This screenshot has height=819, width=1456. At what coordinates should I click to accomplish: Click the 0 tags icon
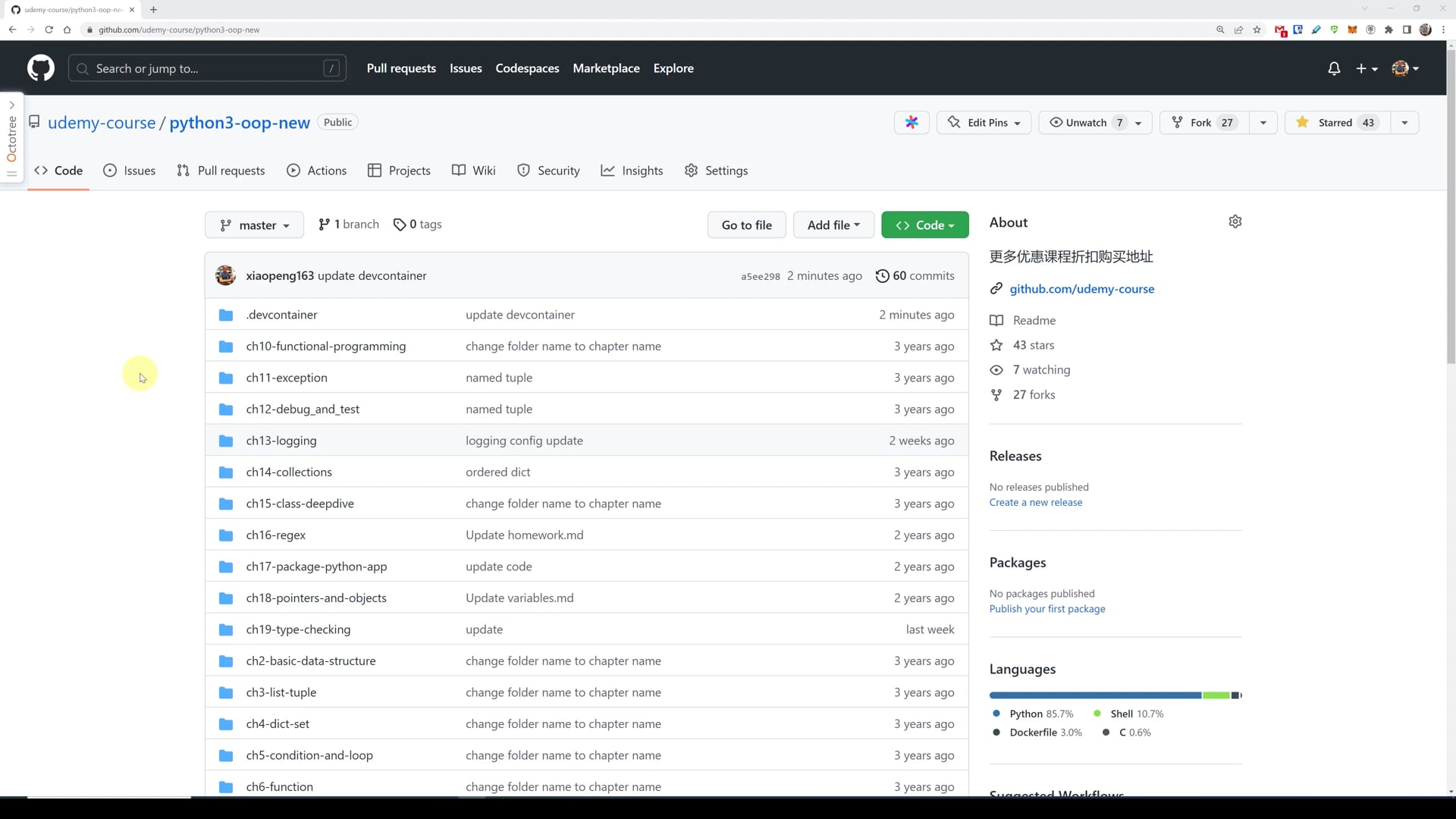click(400, 225)
